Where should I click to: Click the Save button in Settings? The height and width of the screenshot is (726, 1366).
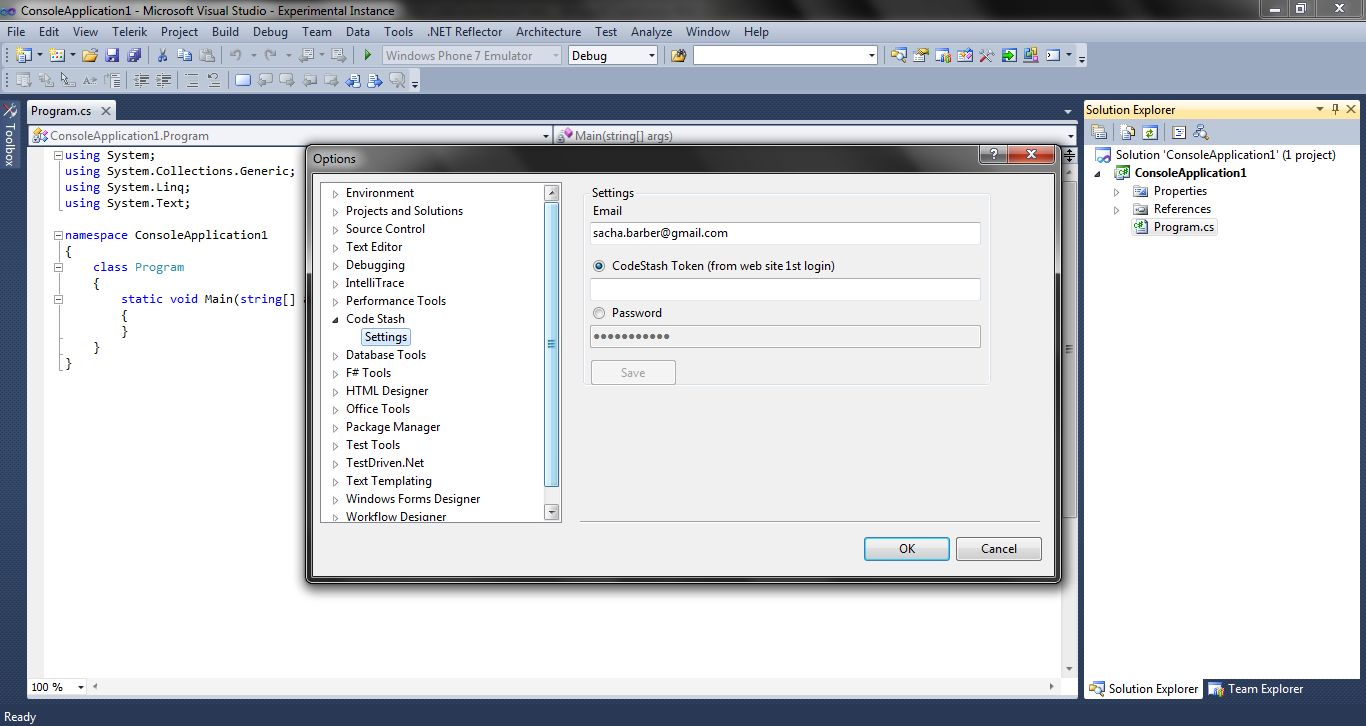(633, 373)
